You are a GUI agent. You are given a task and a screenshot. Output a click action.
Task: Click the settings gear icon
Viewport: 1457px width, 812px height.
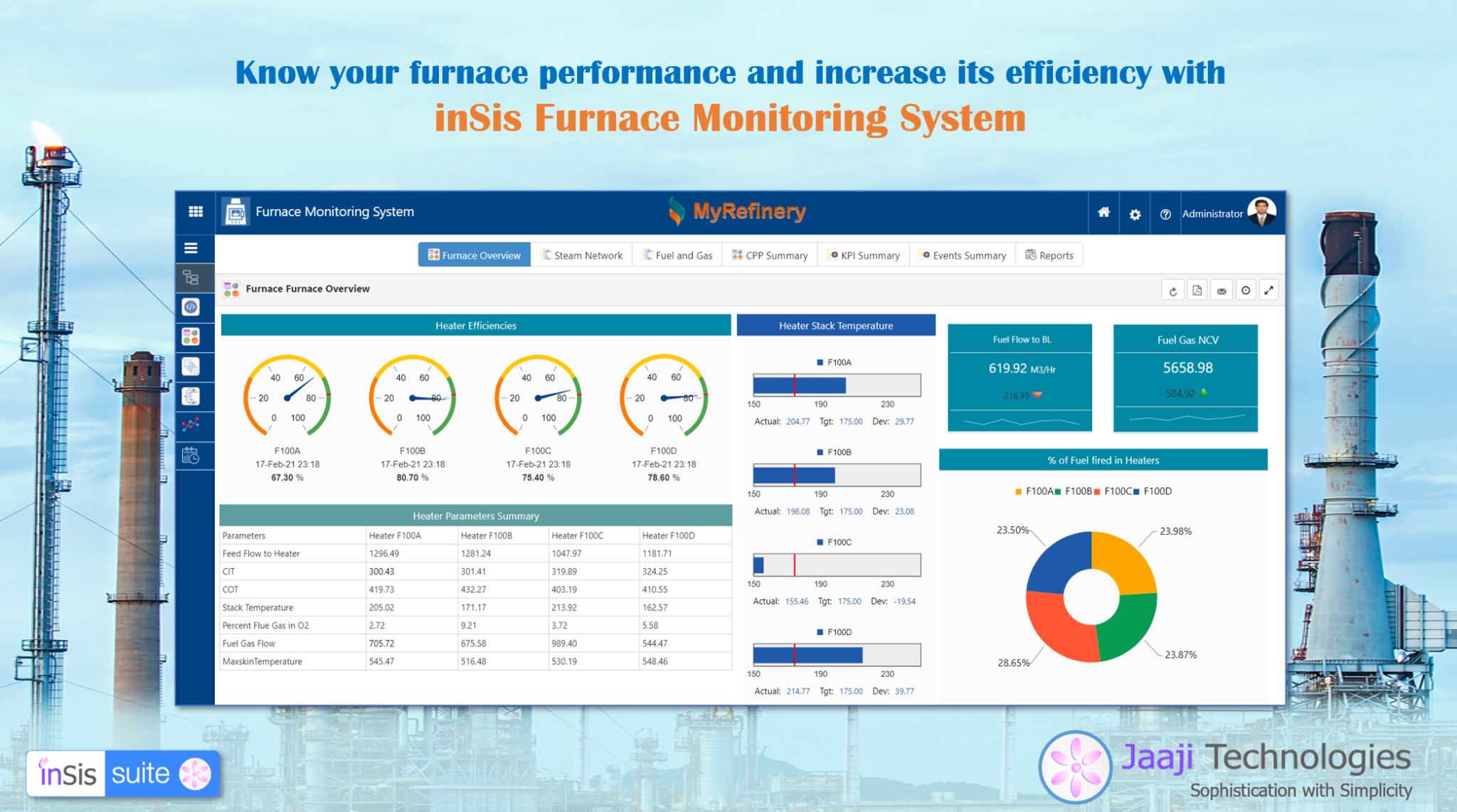pos(1138,213)
